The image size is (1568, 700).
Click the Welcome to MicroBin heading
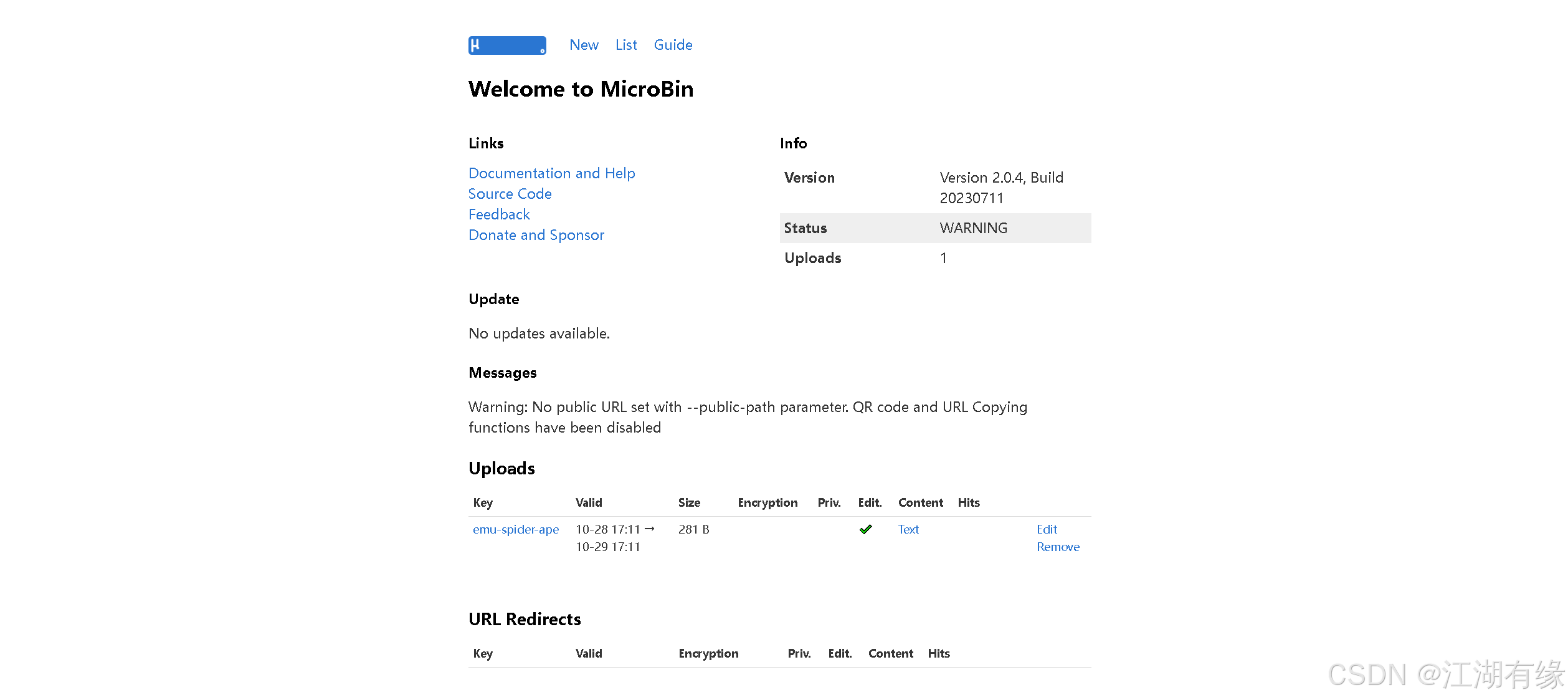click(580, 89)
